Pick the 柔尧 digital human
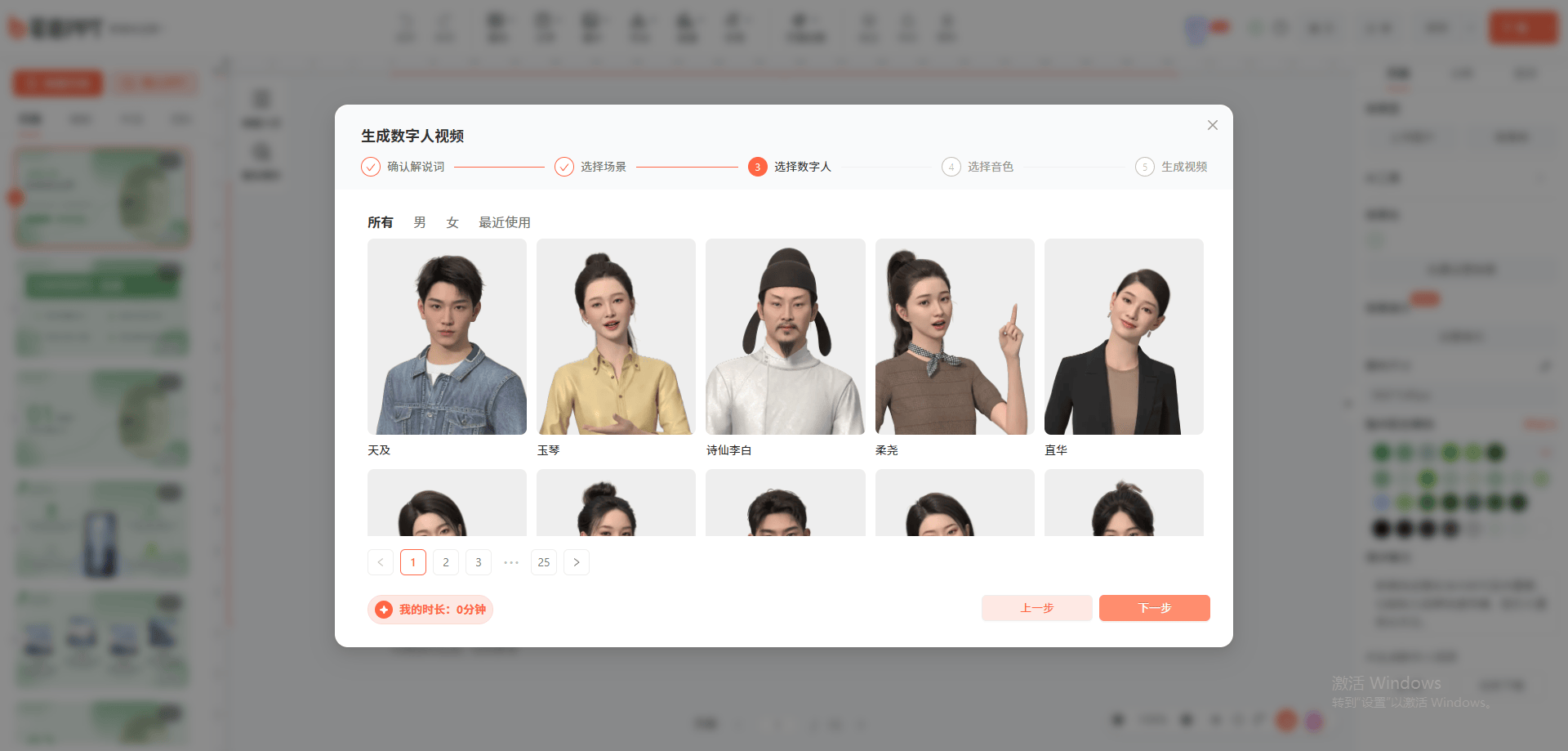1568x751 pixels. [x=955, y=337]
